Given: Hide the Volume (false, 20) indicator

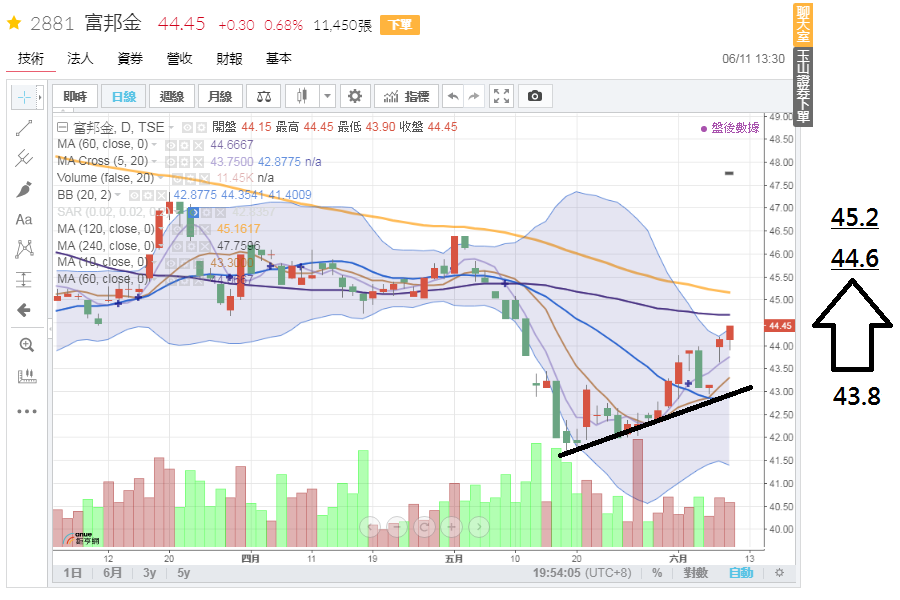Looking at the screenshot, I should coord(178,178).
